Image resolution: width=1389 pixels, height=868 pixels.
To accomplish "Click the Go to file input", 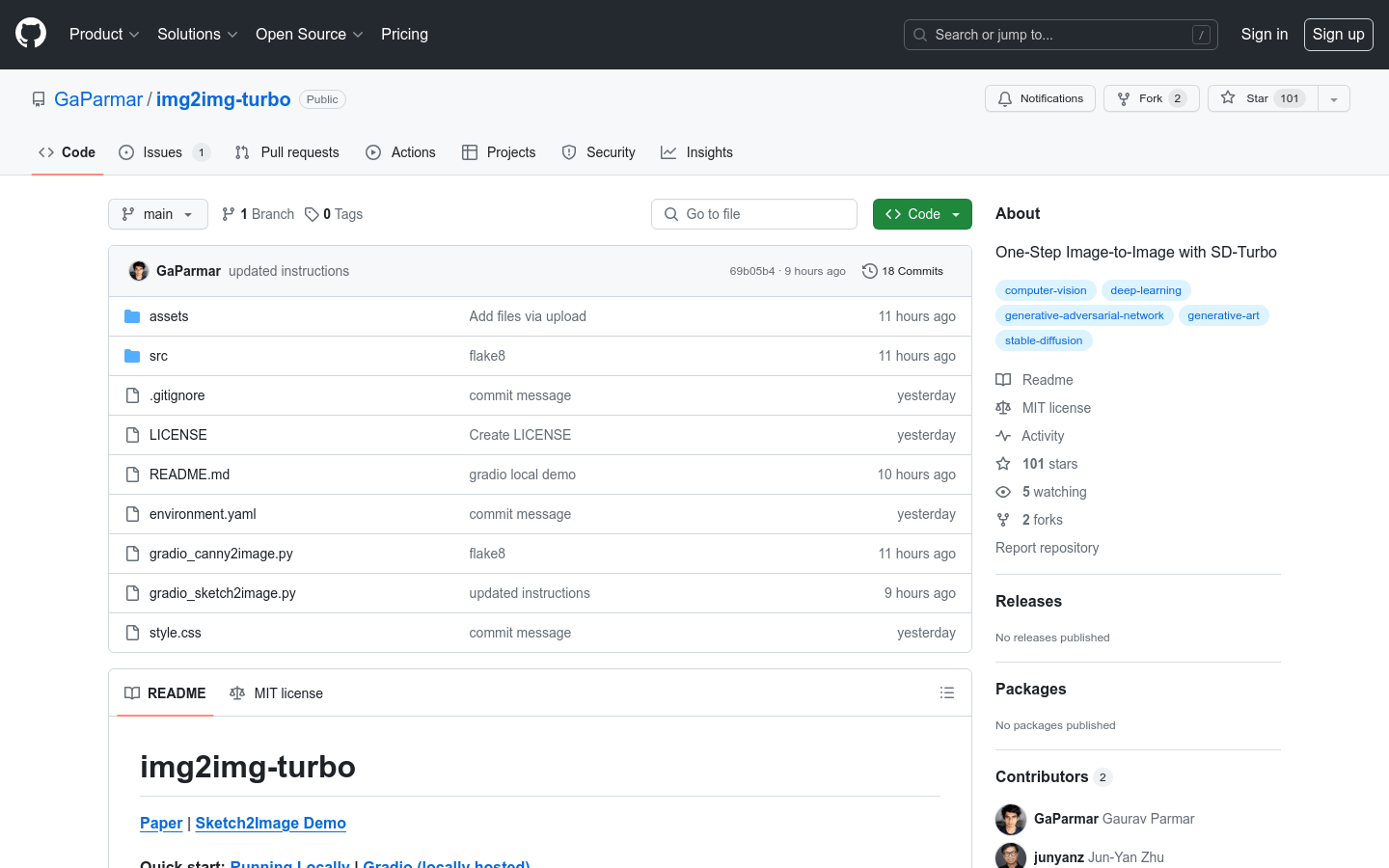I will [x=754, y=214].
